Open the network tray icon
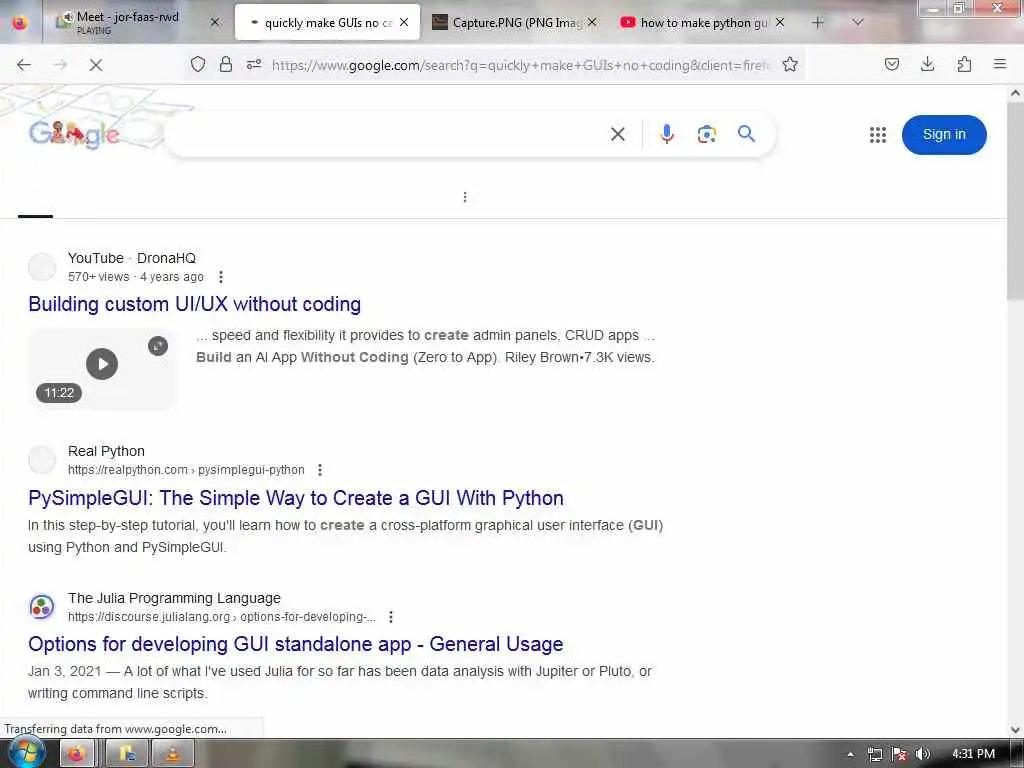This screenshot has width=1024, height=768. [874, 754]
